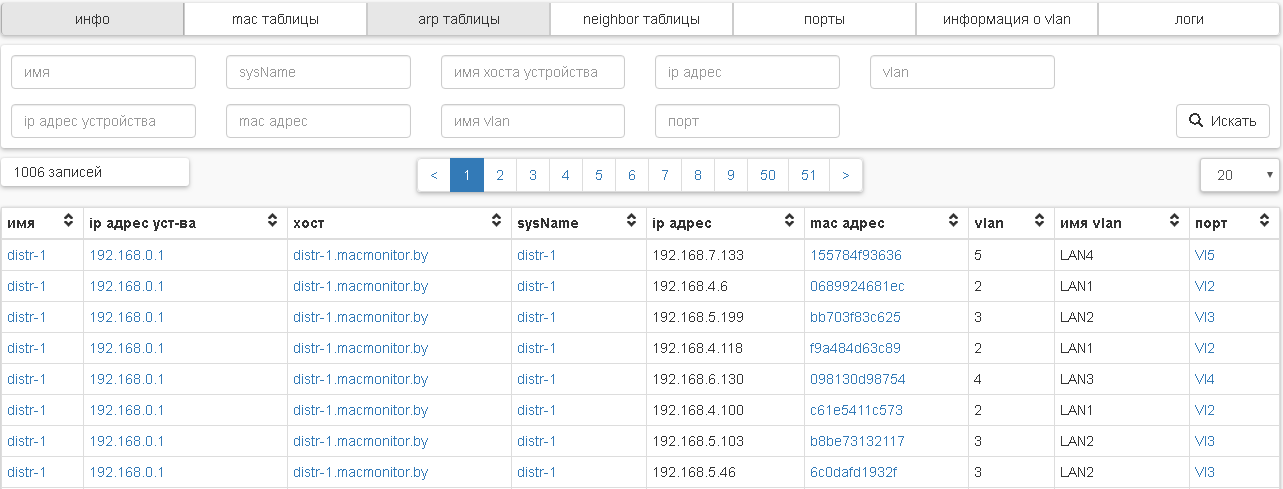Sort by имя vlan column icon
The width and height of the screenshot is (1283, 489).
(x=1176, y=222)
